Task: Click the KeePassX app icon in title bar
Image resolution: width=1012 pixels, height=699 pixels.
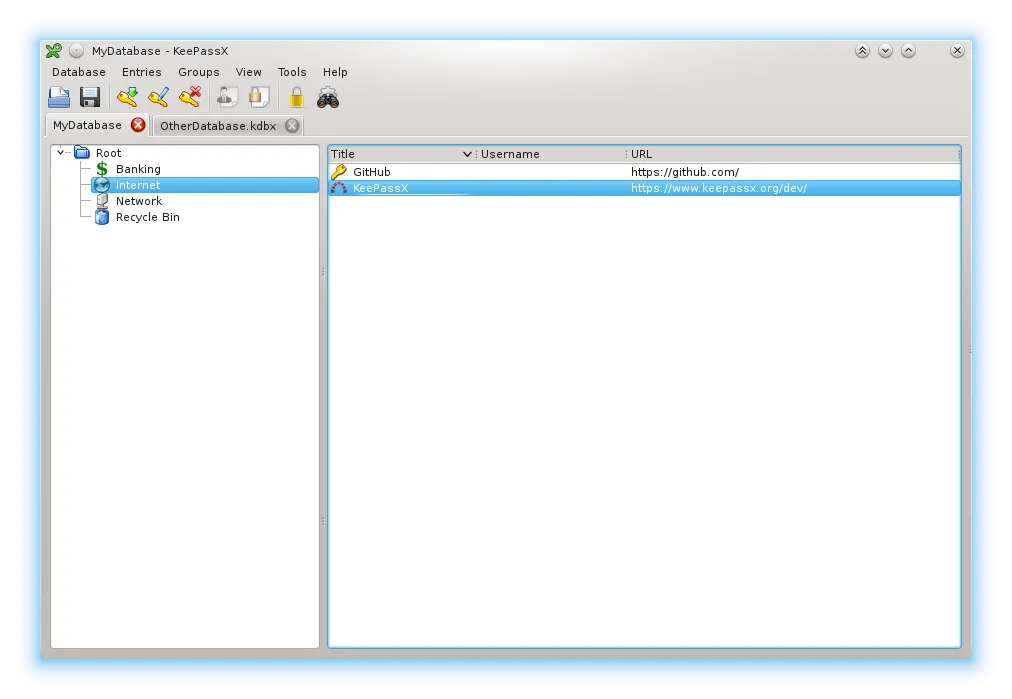Action: tap(54, 50)
